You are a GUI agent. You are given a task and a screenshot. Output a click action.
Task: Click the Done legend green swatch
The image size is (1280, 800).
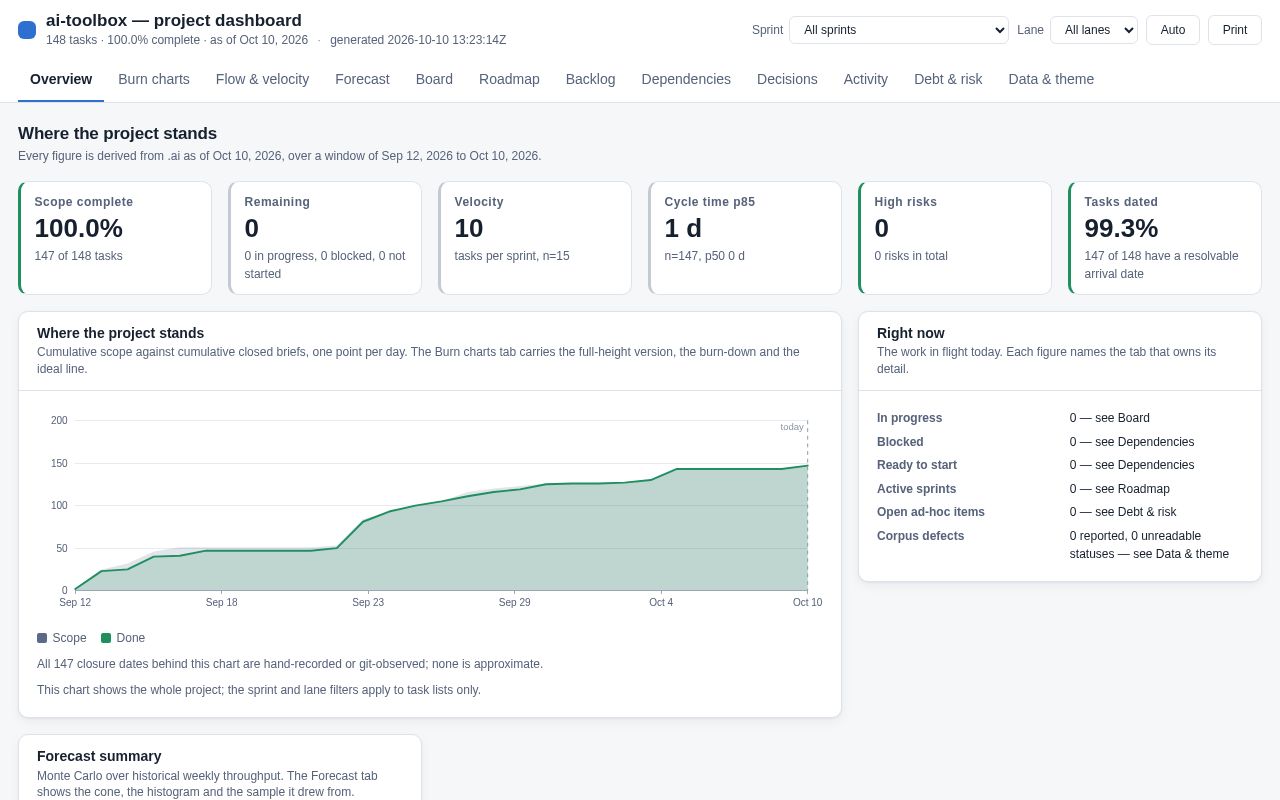pos(106,638)
